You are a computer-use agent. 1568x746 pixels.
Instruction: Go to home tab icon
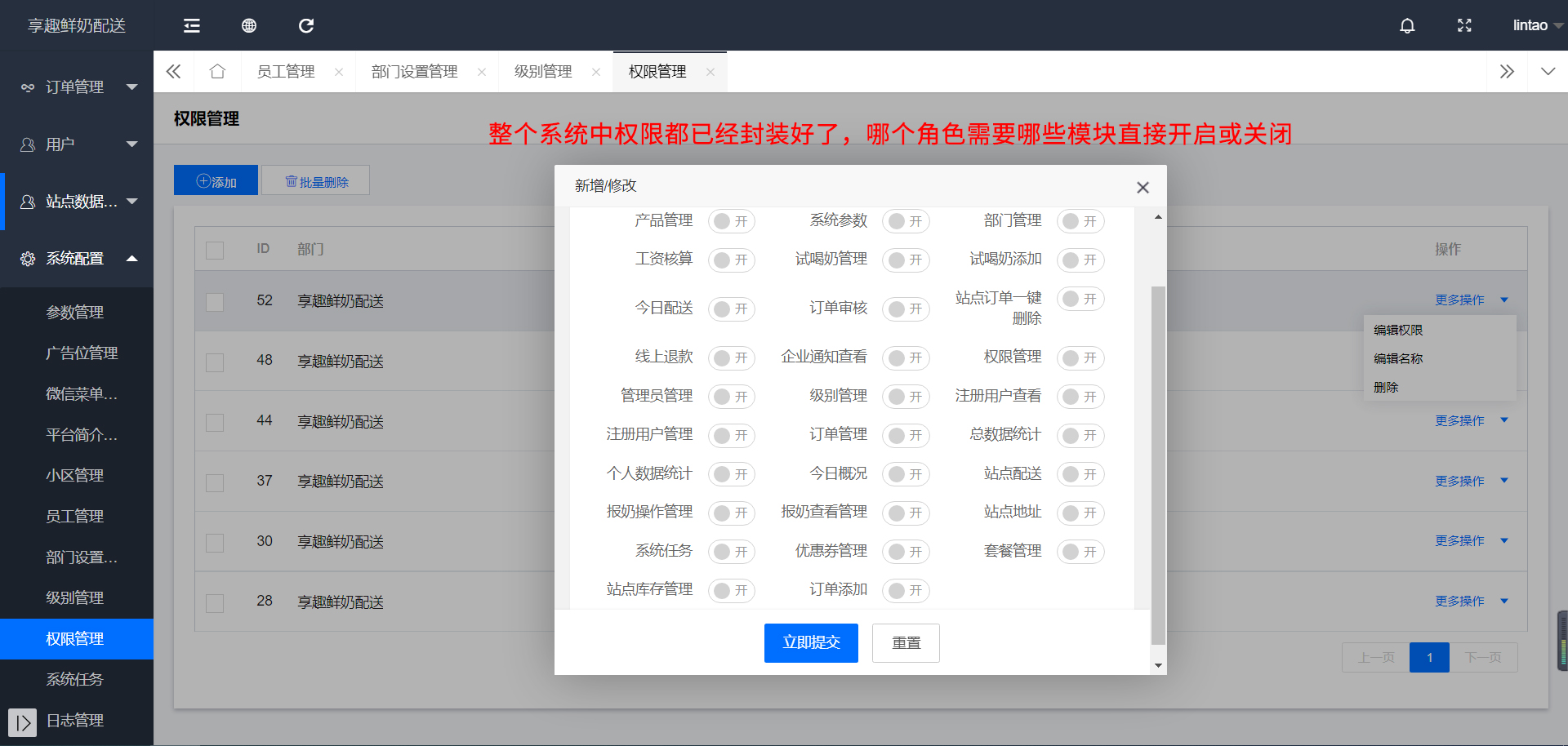click(x=217, y=72)
